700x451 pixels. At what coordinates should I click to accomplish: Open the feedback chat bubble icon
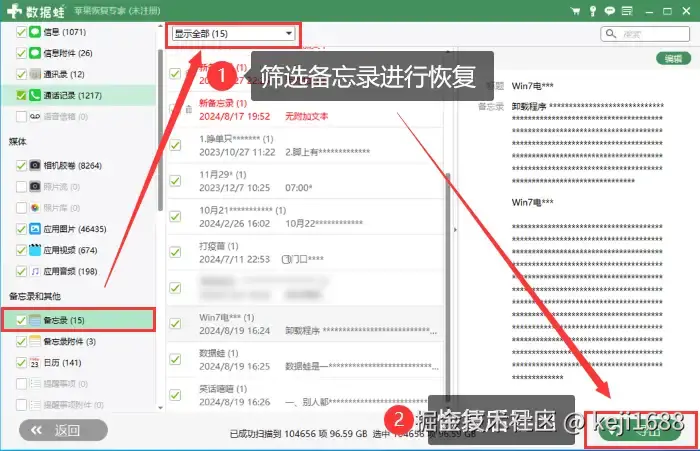609,11
